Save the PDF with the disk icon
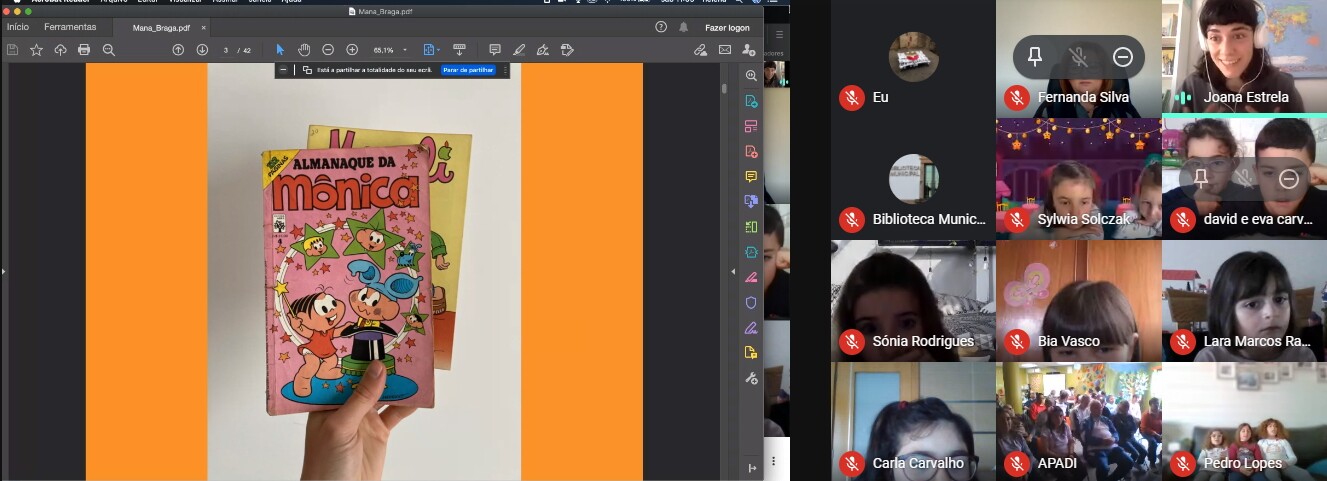 pyautogui.click(x=13, y=49)
